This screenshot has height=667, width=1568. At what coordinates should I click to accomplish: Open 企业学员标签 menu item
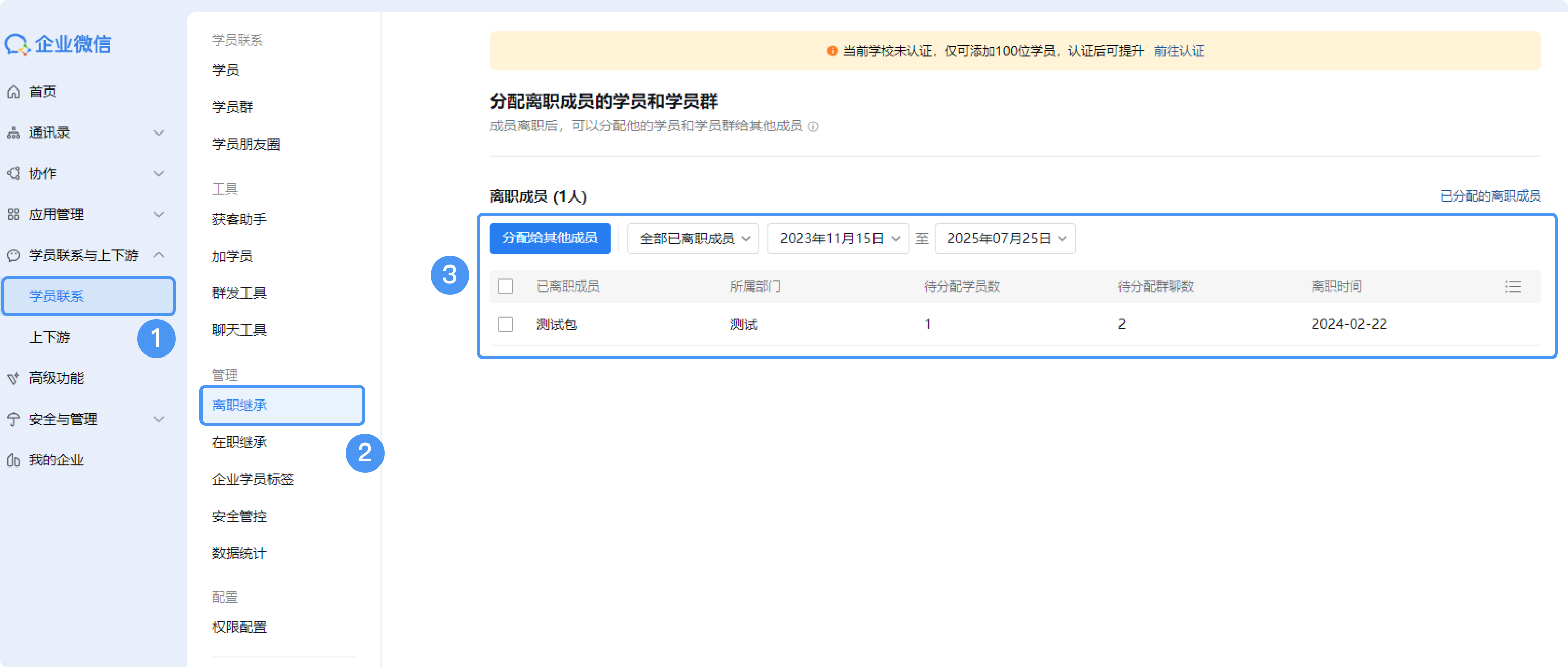pyautogui.click(x=253, y=480)
